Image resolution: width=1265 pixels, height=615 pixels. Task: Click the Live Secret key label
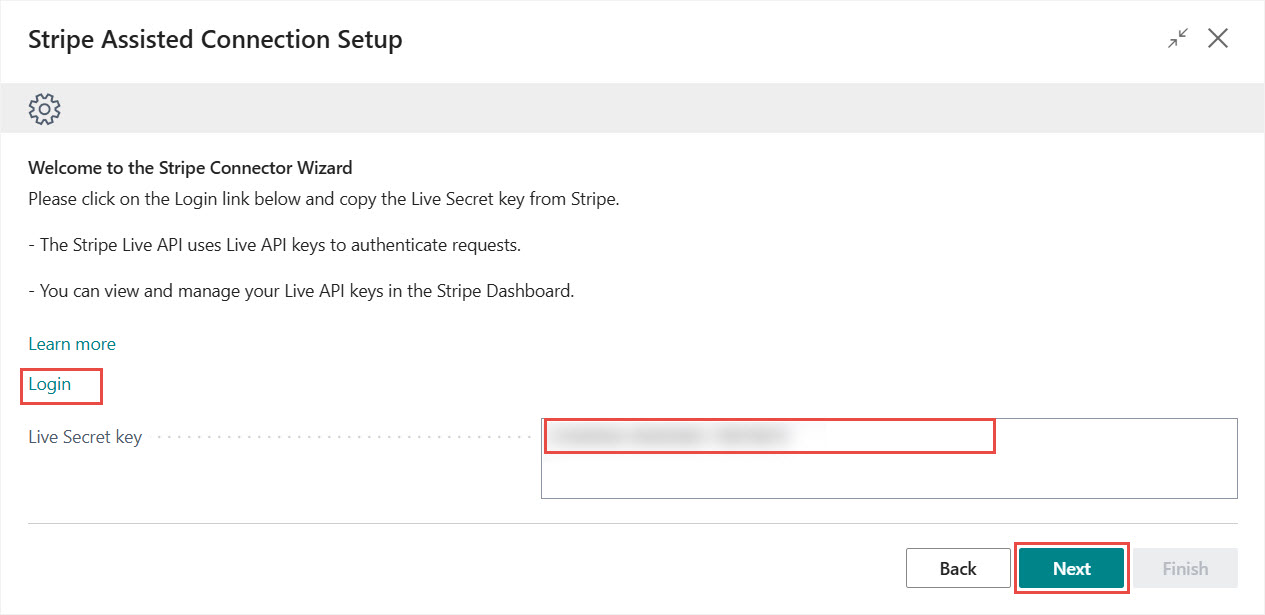85,437
